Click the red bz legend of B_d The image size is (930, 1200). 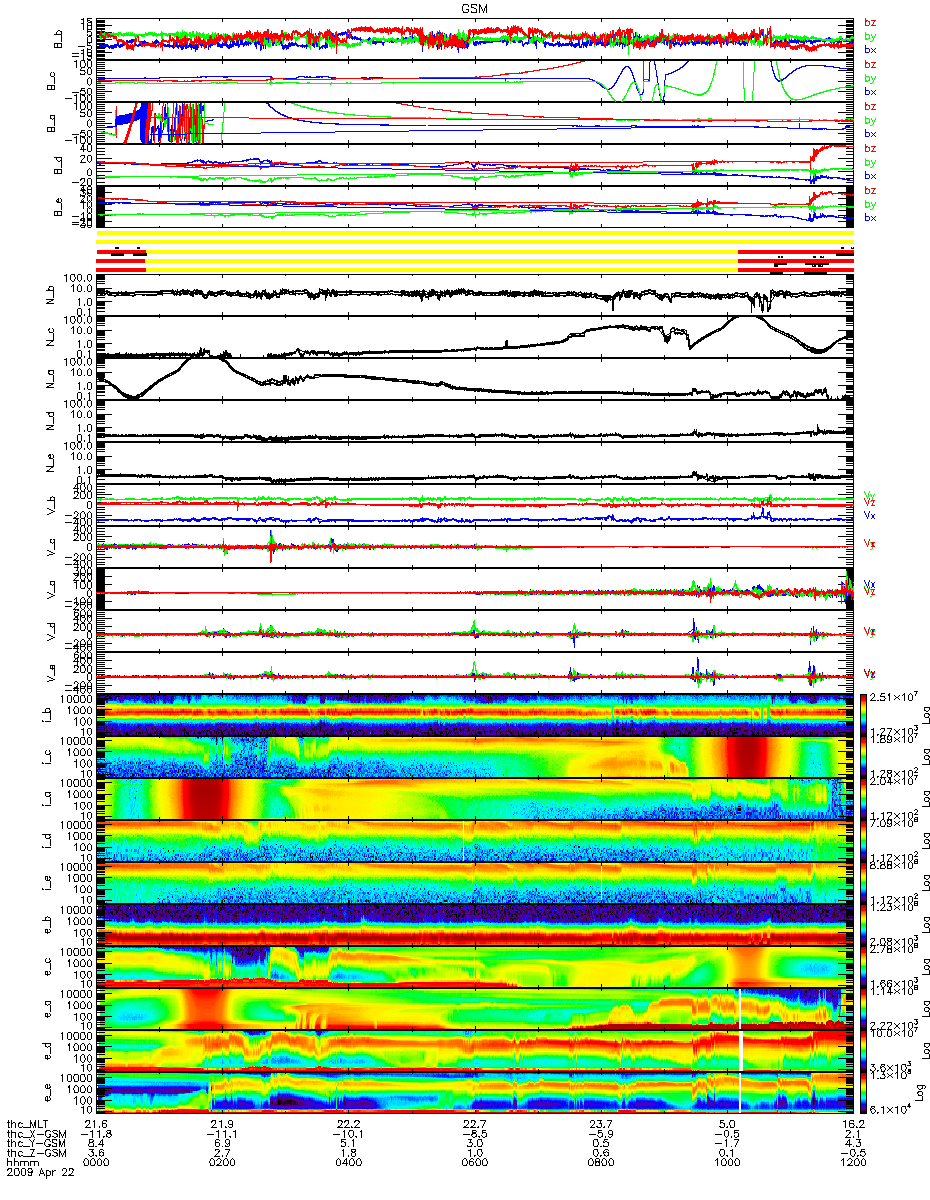870,148
